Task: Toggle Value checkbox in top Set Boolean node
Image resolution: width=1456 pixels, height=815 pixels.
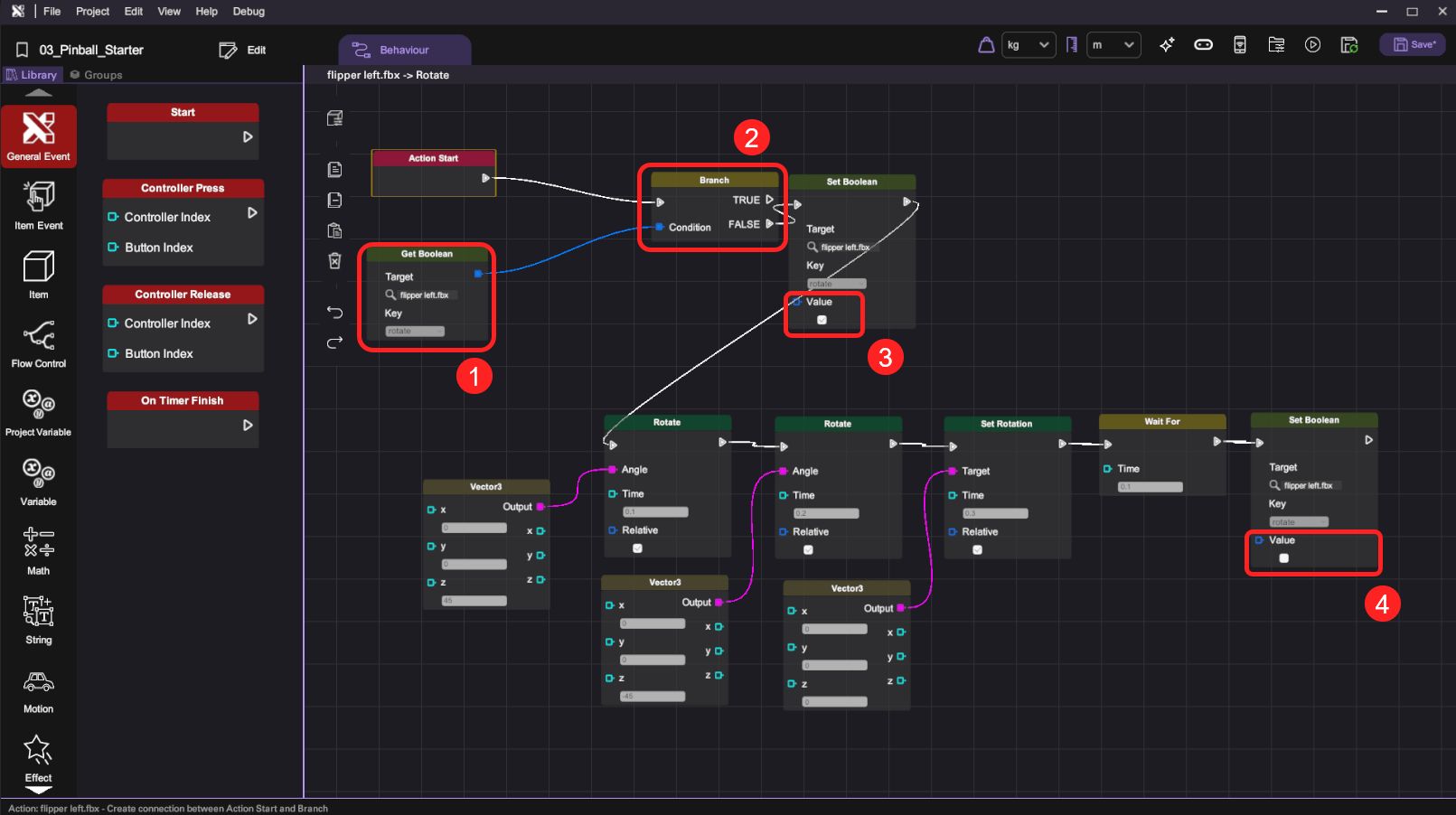Action: (x=822, y=320)
